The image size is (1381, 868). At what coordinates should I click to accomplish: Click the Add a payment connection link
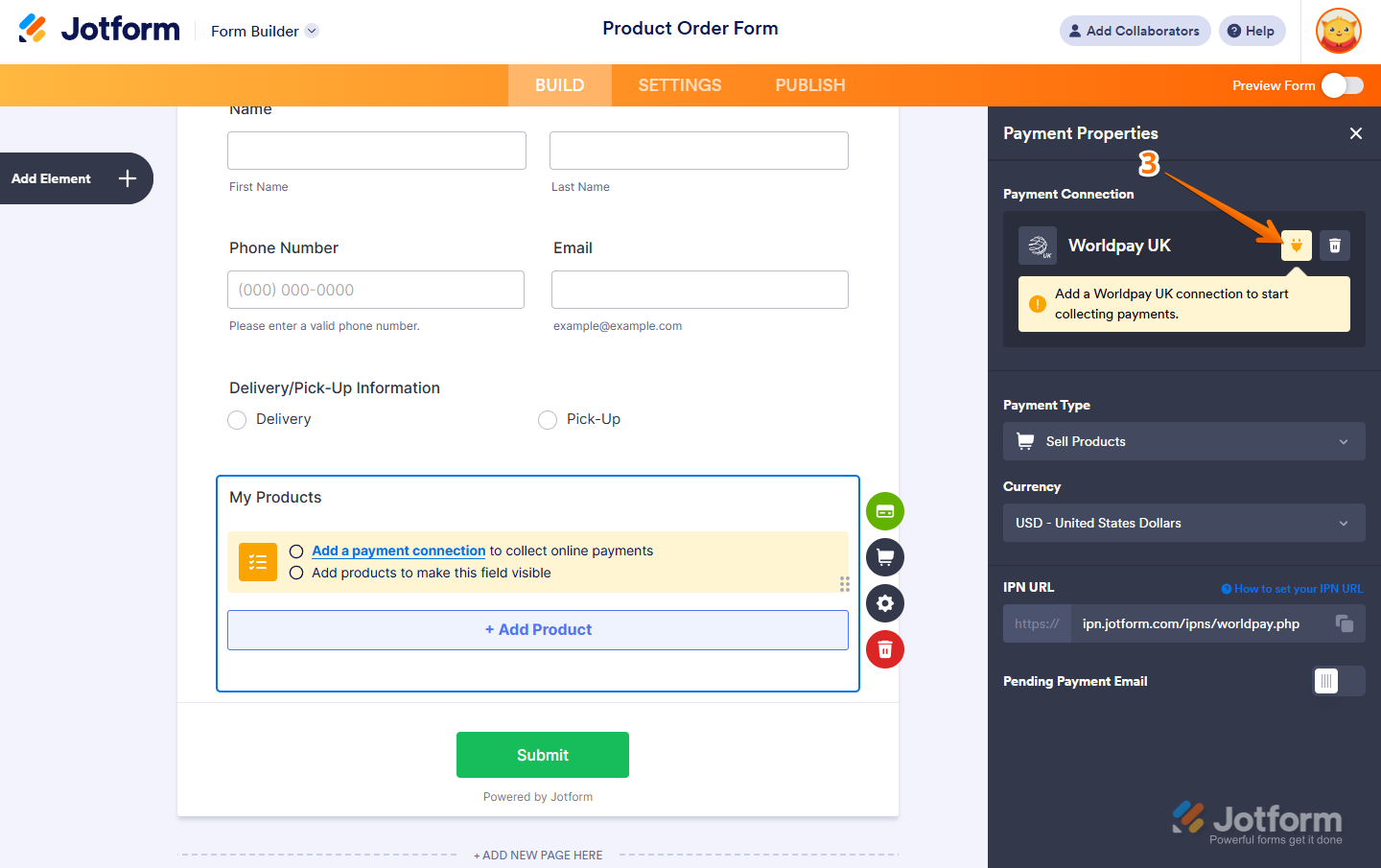coord(398,551)
